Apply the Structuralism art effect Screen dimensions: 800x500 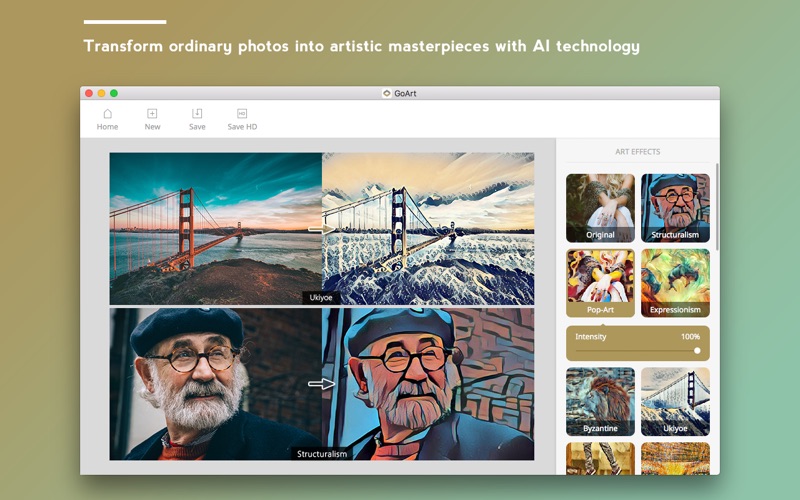pos(675,208)
